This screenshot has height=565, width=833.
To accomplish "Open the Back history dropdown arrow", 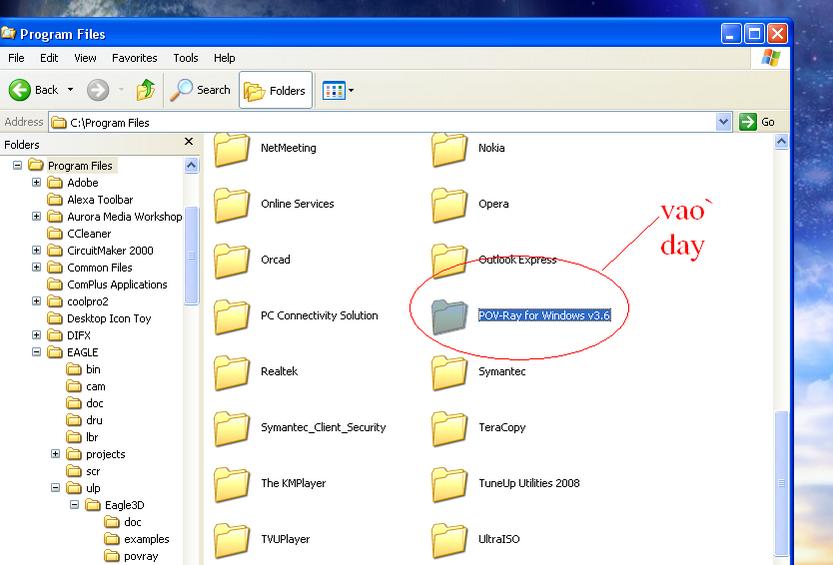I will [x=70, y=90].
